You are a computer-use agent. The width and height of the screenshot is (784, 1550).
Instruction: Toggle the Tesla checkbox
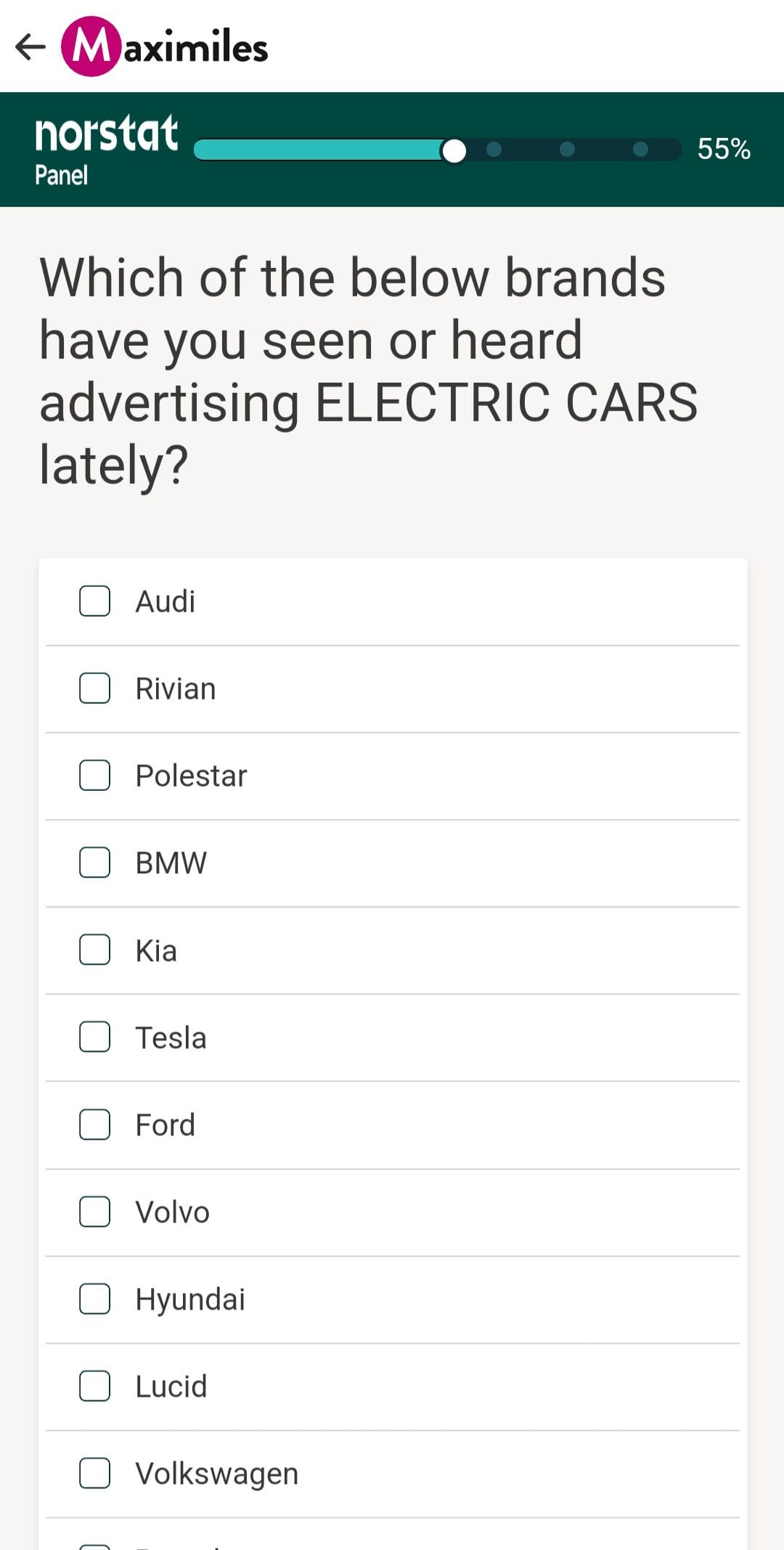click(94, 1037)
